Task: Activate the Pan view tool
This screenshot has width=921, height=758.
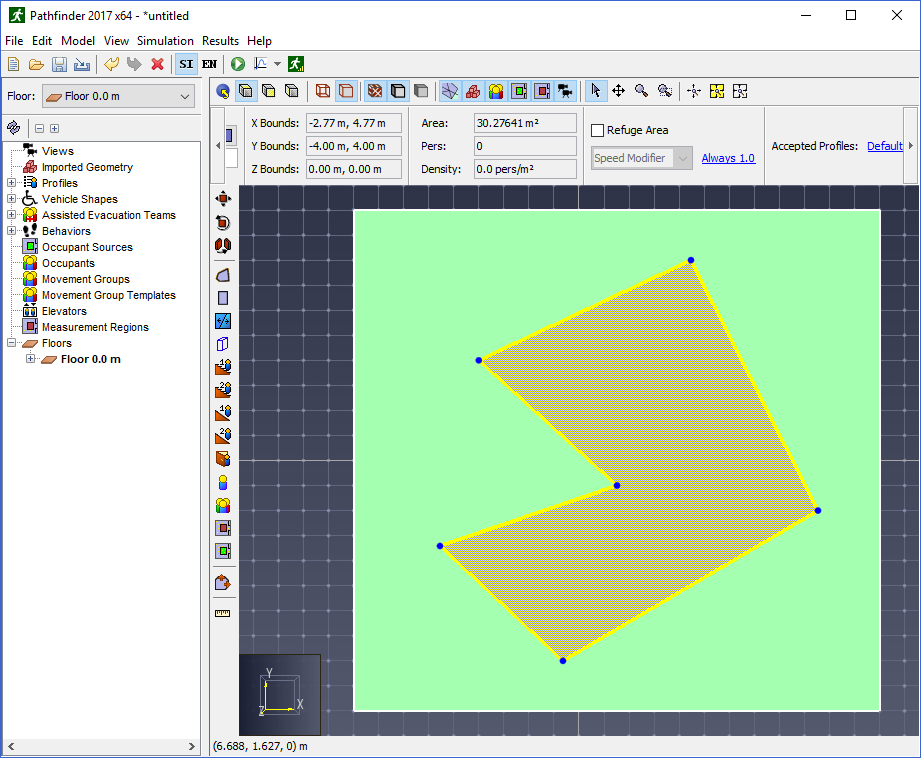Action: point(618,91)
